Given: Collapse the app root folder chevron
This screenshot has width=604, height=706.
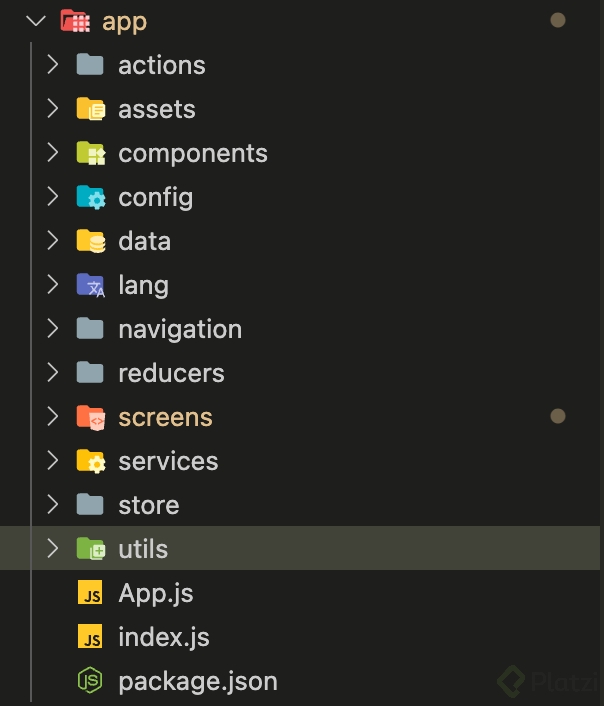Looking at the screenshot, I should (38, 21).
